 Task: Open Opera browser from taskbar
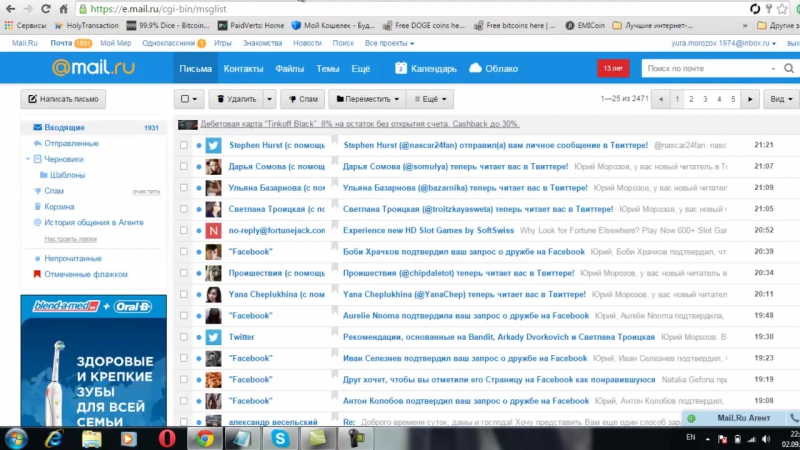click(x=167, y=439)
